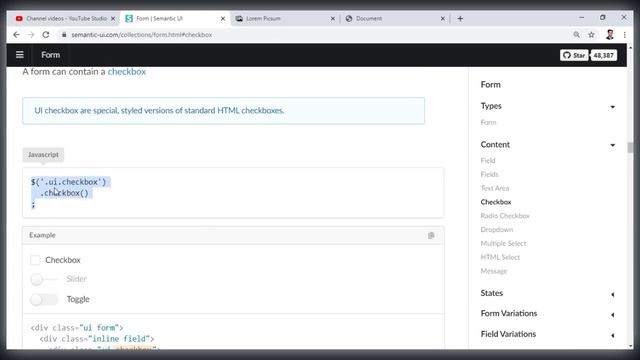Click the Form page header title
The height and width of the screenshot is (360, 640).
point(51,55)
